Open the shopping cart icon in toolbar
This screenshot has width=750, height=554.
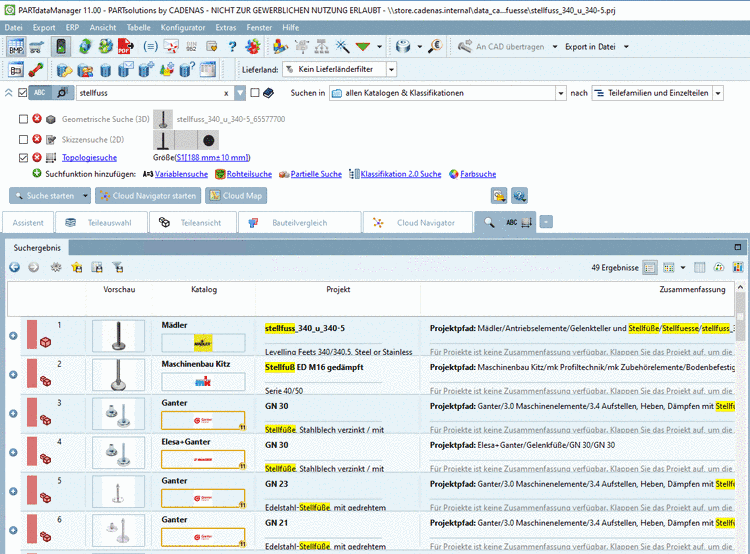[x=37, y=47]
